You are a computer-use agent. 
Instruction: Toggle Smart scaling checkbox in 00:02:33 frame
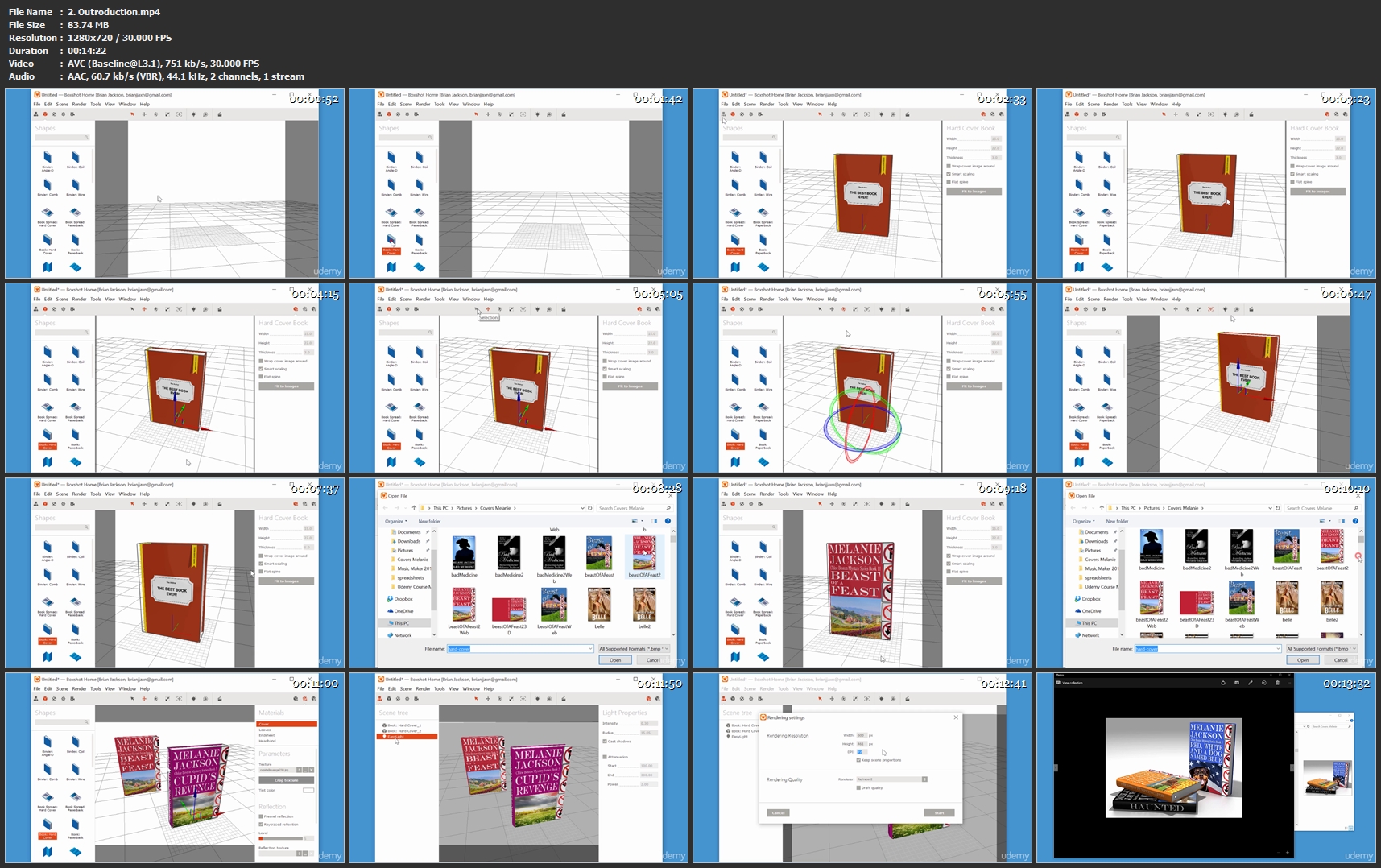949,174
